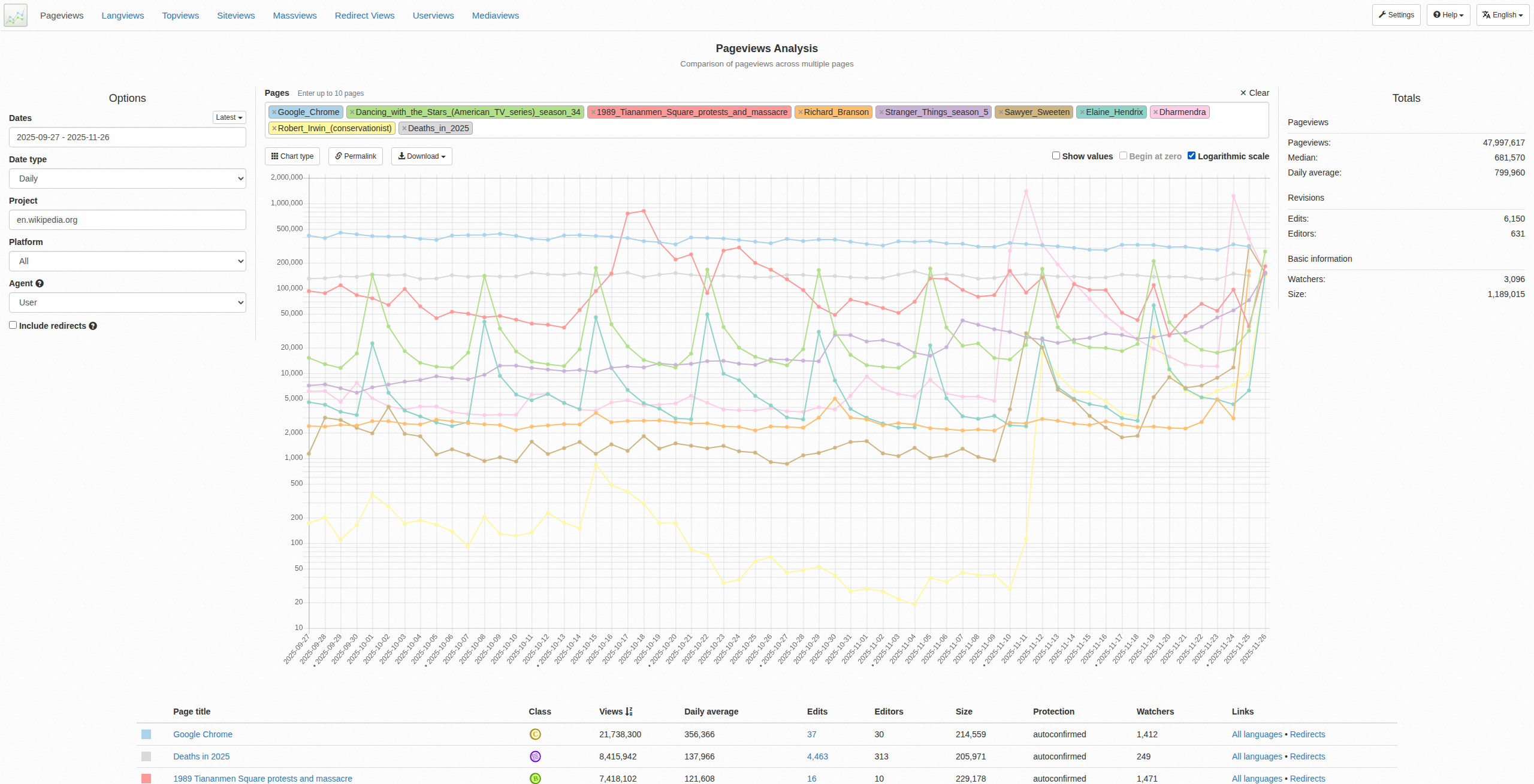Image resolution: width=1534 pixels, height=784 pixels.
Task: Click the Permalink button
Action: click(355, 156)
